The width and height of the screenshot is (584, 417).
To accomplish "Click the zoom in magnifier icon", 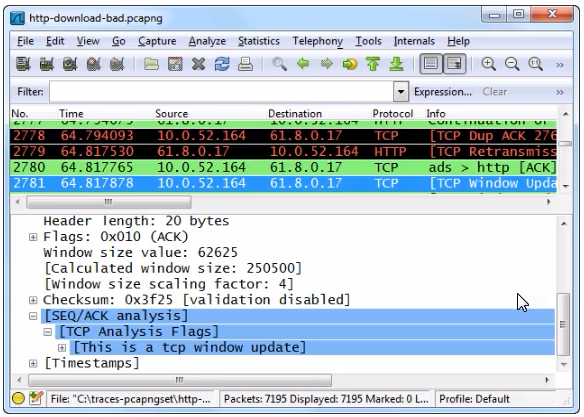I will [489, 64].
